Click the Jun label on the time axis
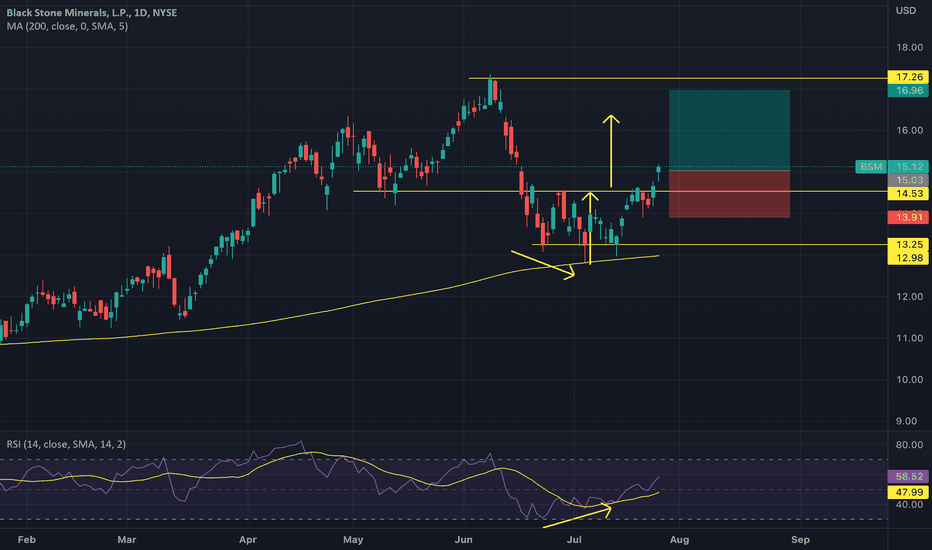Viewport: 932px width, 550px height. point(463,540)
